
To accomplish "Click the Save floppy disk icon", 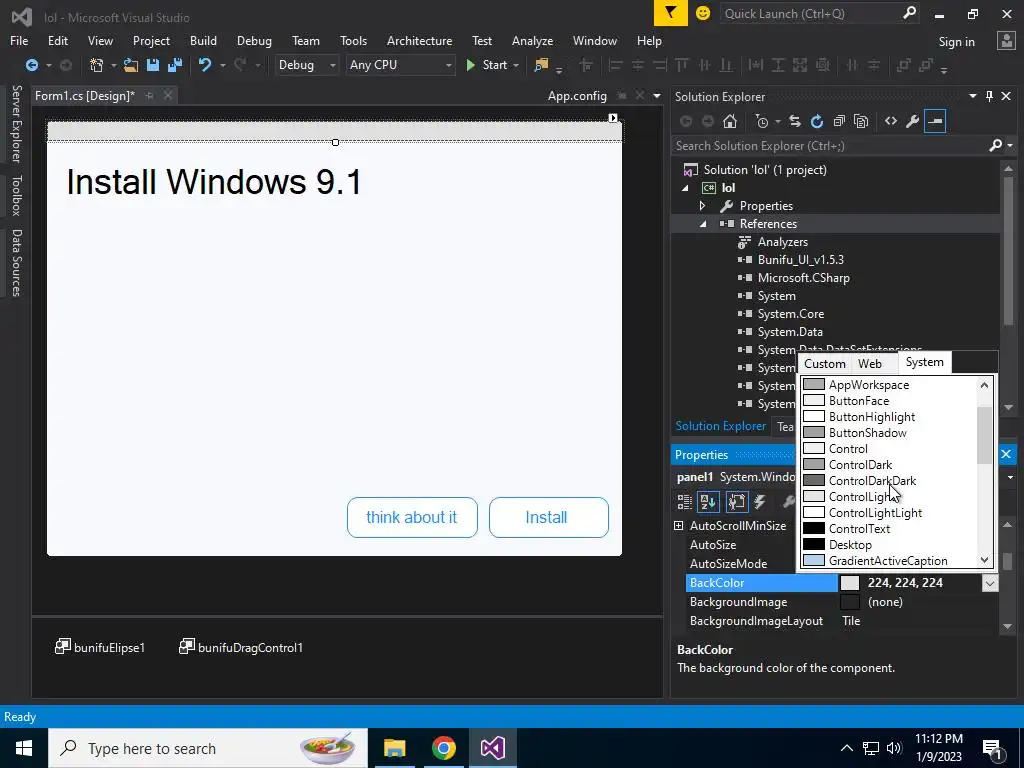I will 153,65.
